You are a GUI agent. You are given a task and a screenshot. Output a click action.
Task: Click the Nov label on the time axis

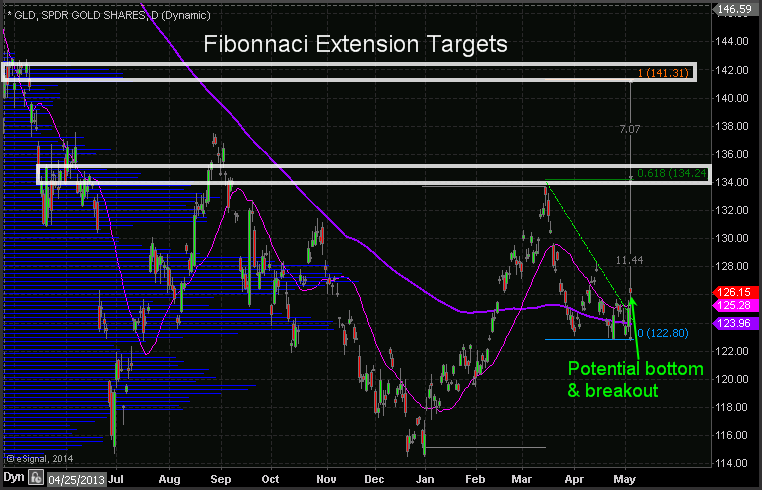(x=326, y=479)
